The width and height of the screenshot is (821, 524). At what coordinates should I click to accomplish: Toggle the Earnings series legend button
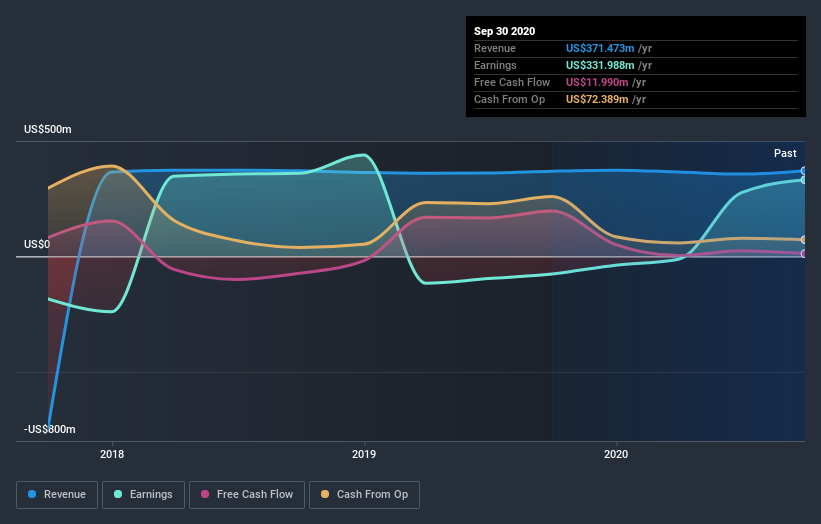(143, 495)
